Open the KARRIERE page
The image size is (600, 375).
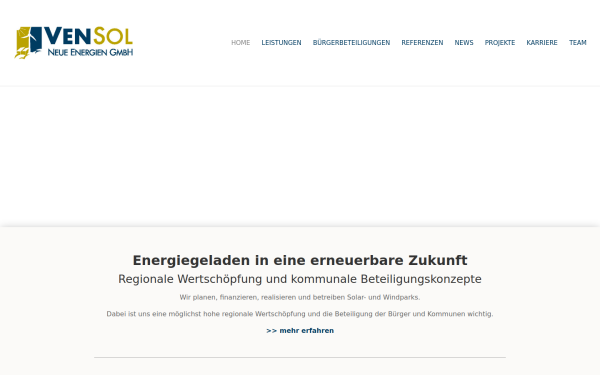pos(542,43)
